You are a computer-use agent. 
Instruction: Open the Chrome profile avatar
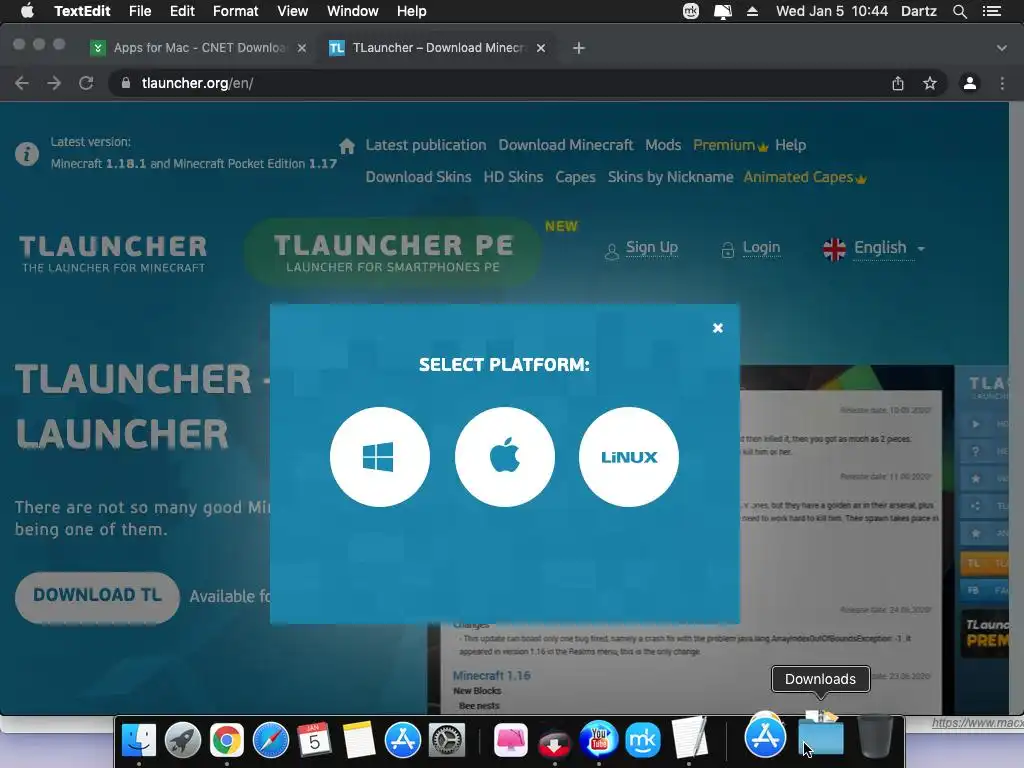click(970, 83)
